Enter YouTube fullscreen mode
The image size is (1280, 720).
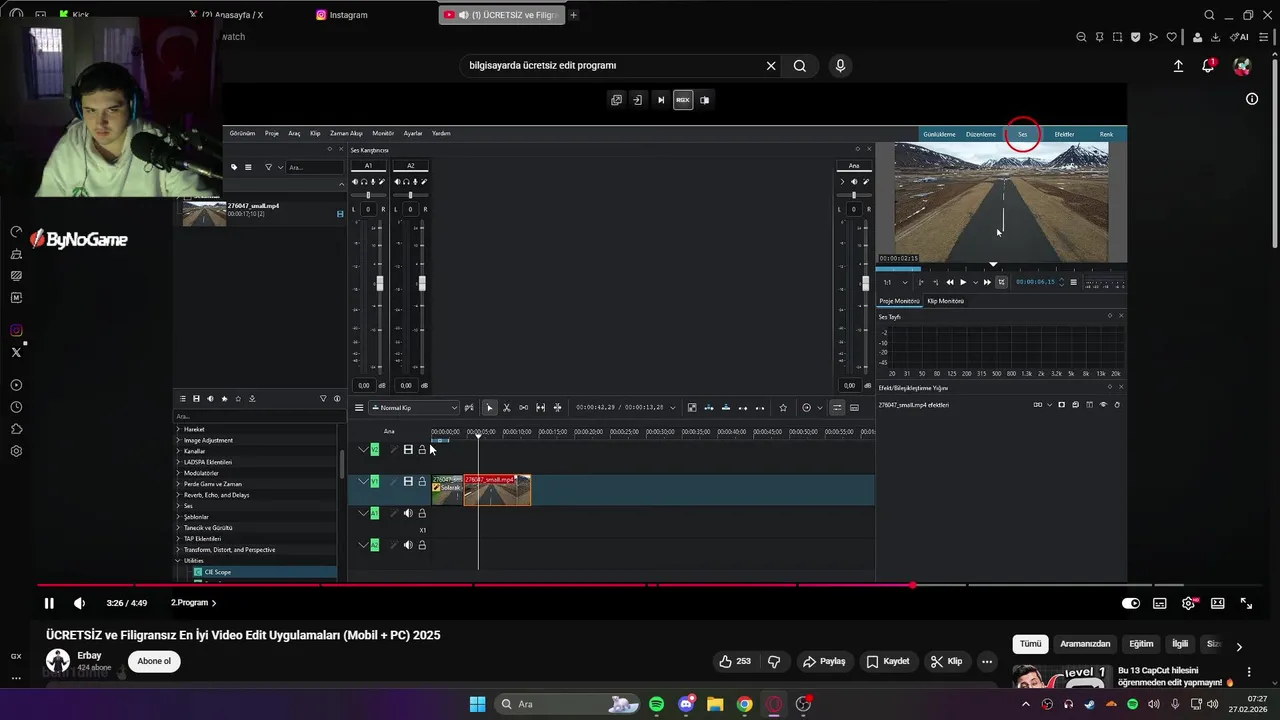click(x=1246, y=603)
